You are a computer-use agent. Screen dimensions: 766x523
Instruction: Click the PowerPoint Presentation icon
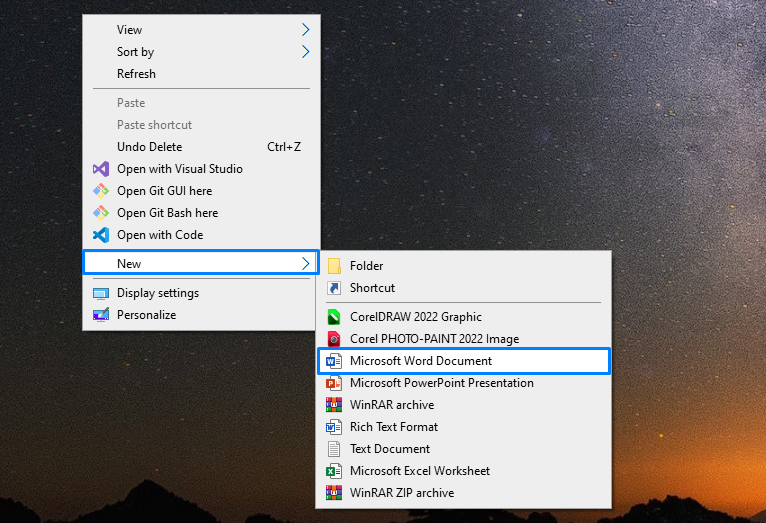click(x=334, y=383)
